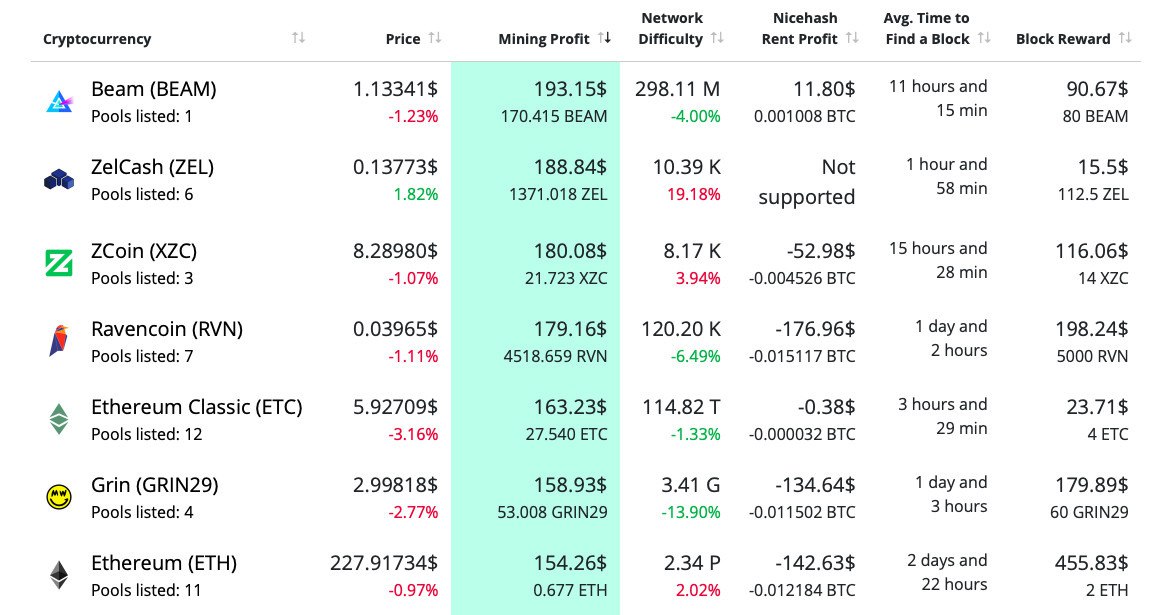Click the ZelCash cube logo icon
Viewport: 1167px width, 615px height.
59,179
